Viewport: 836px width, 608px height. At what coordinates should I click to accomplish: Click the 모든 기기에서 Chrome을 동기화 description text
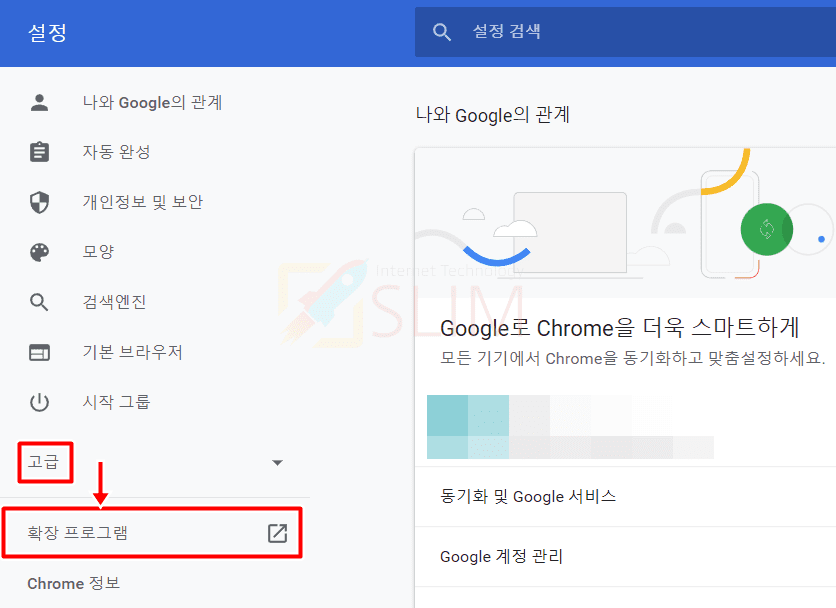tap(632, 358)
